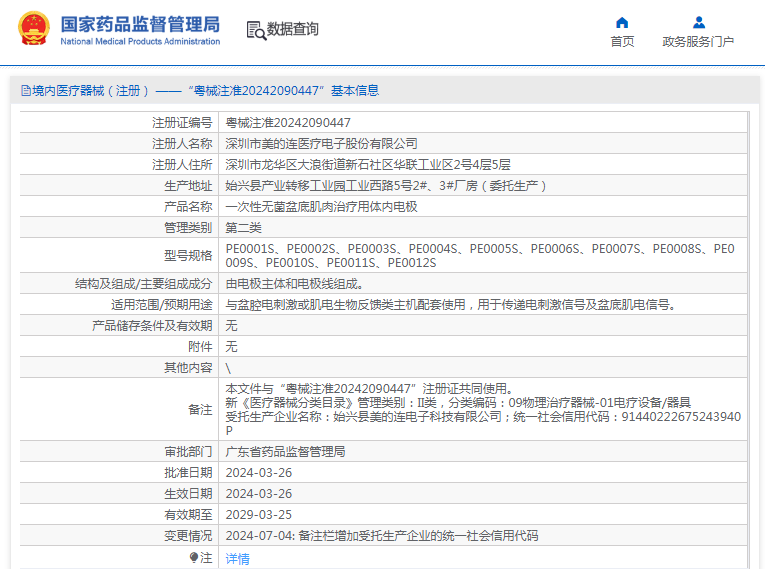The image size is (765, 569).
Task: Click the 结构及组成/主要组成成分 label
Action: [143, 284]
